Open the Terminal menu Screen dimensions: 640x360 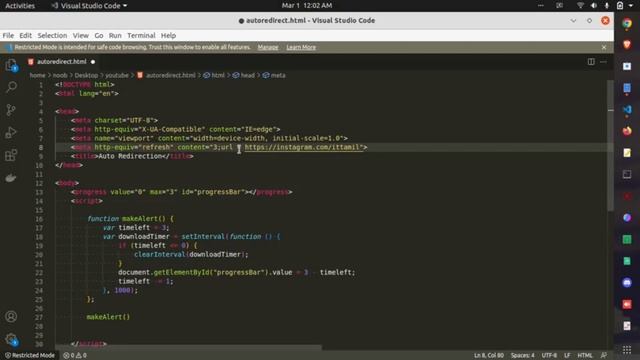[141, 36]
